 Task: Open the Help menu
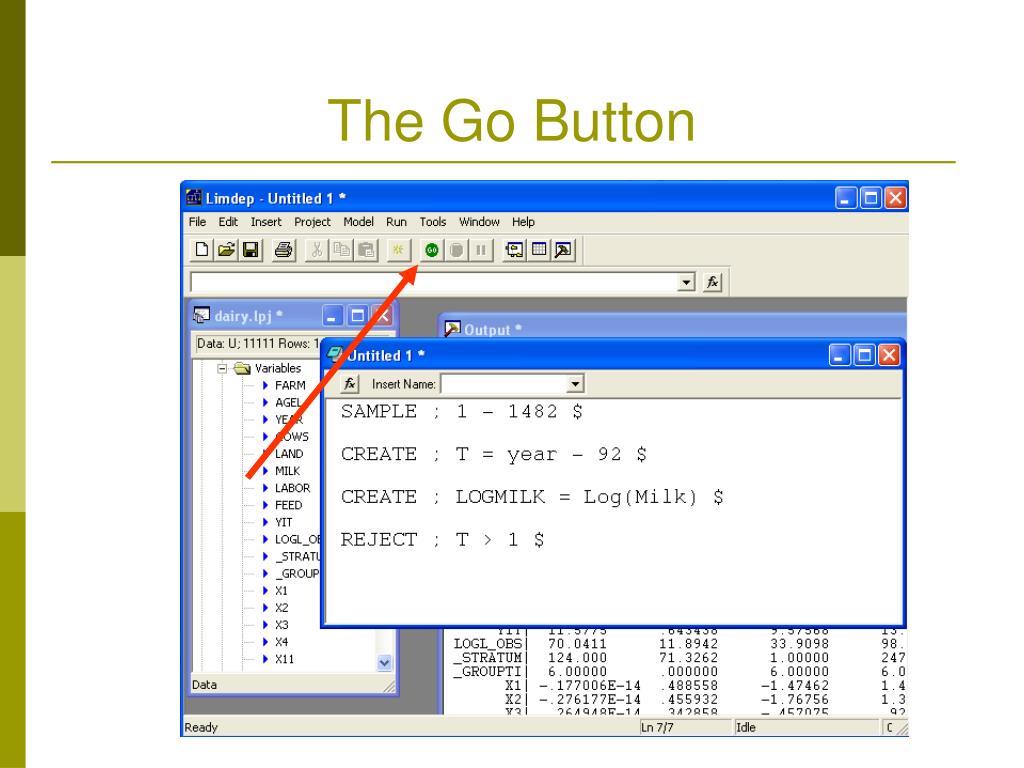pyautogui.click(x=523, y=222)
